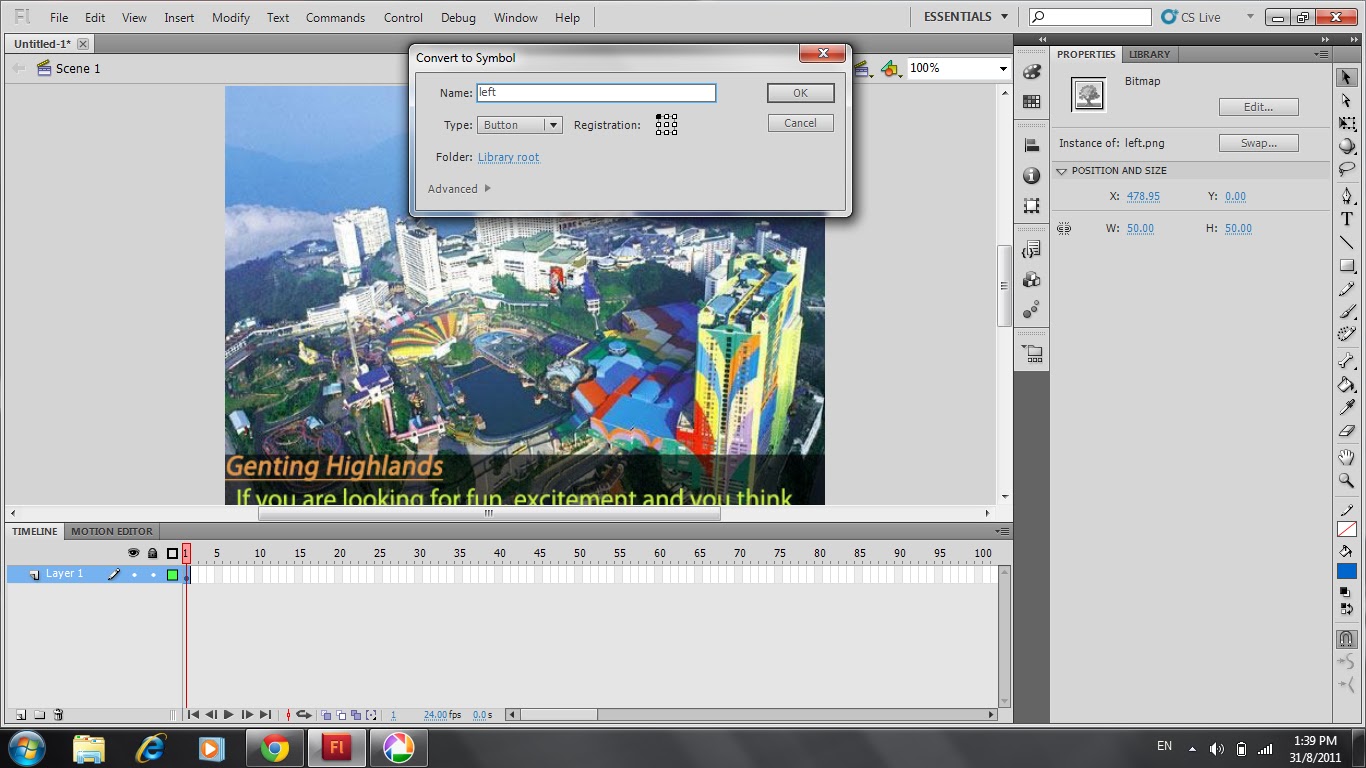
Task: Select the Lasso tool
Action: coord(1347,169)
